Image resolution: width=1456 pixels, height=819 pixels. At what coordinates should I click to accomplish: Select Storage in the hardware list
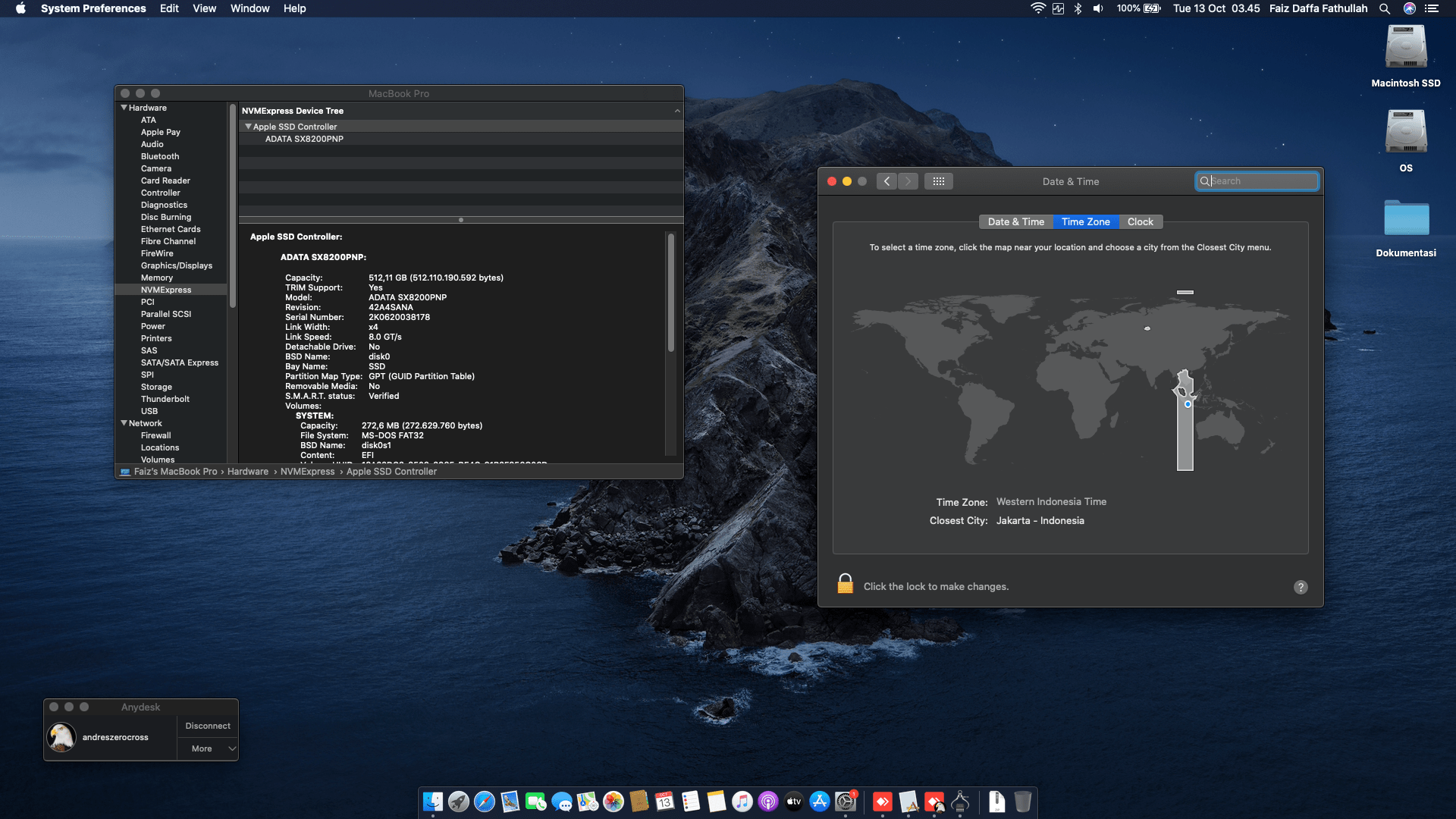[x=156, y=387]
